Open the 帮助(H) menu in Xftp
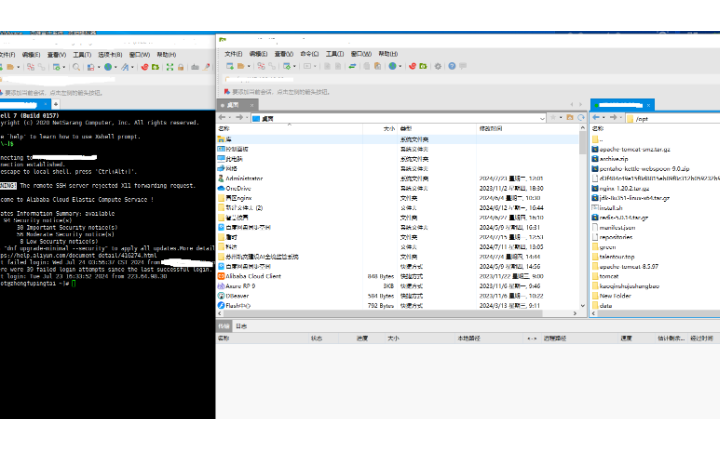720x450 pixels. [x=388, y=54]
